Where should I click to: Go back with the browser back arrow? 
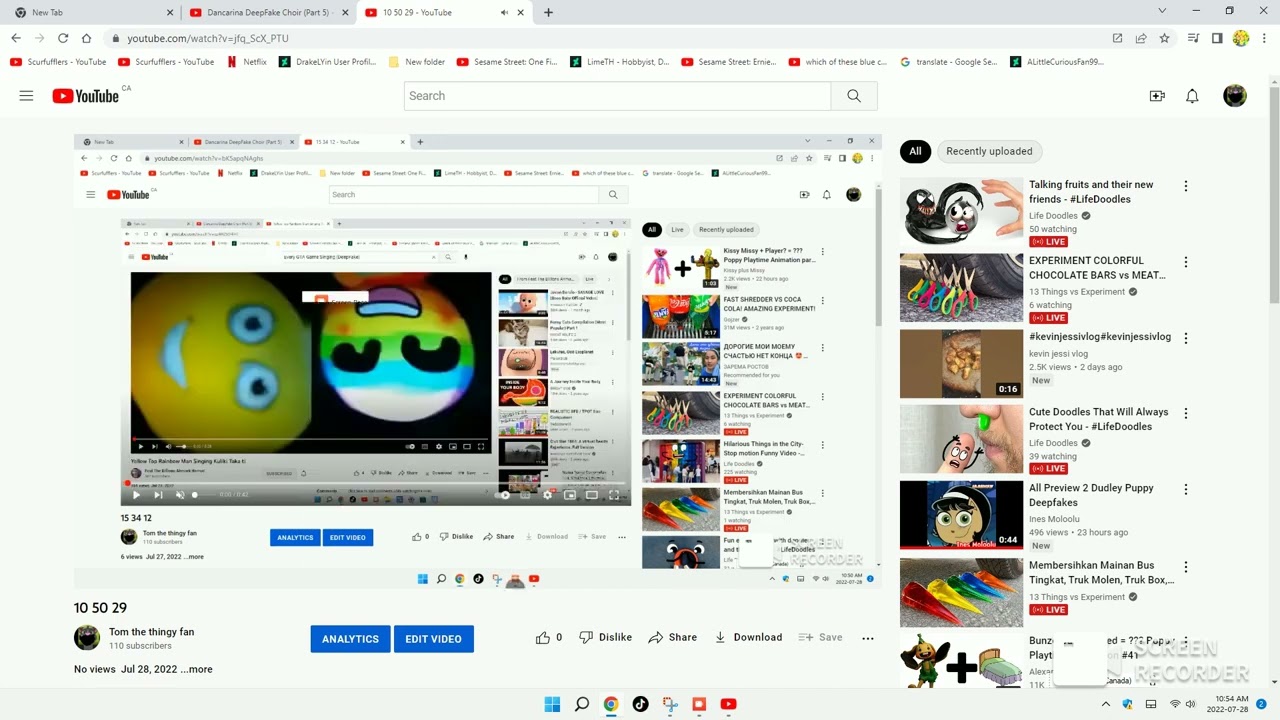(x=16, y=38)
